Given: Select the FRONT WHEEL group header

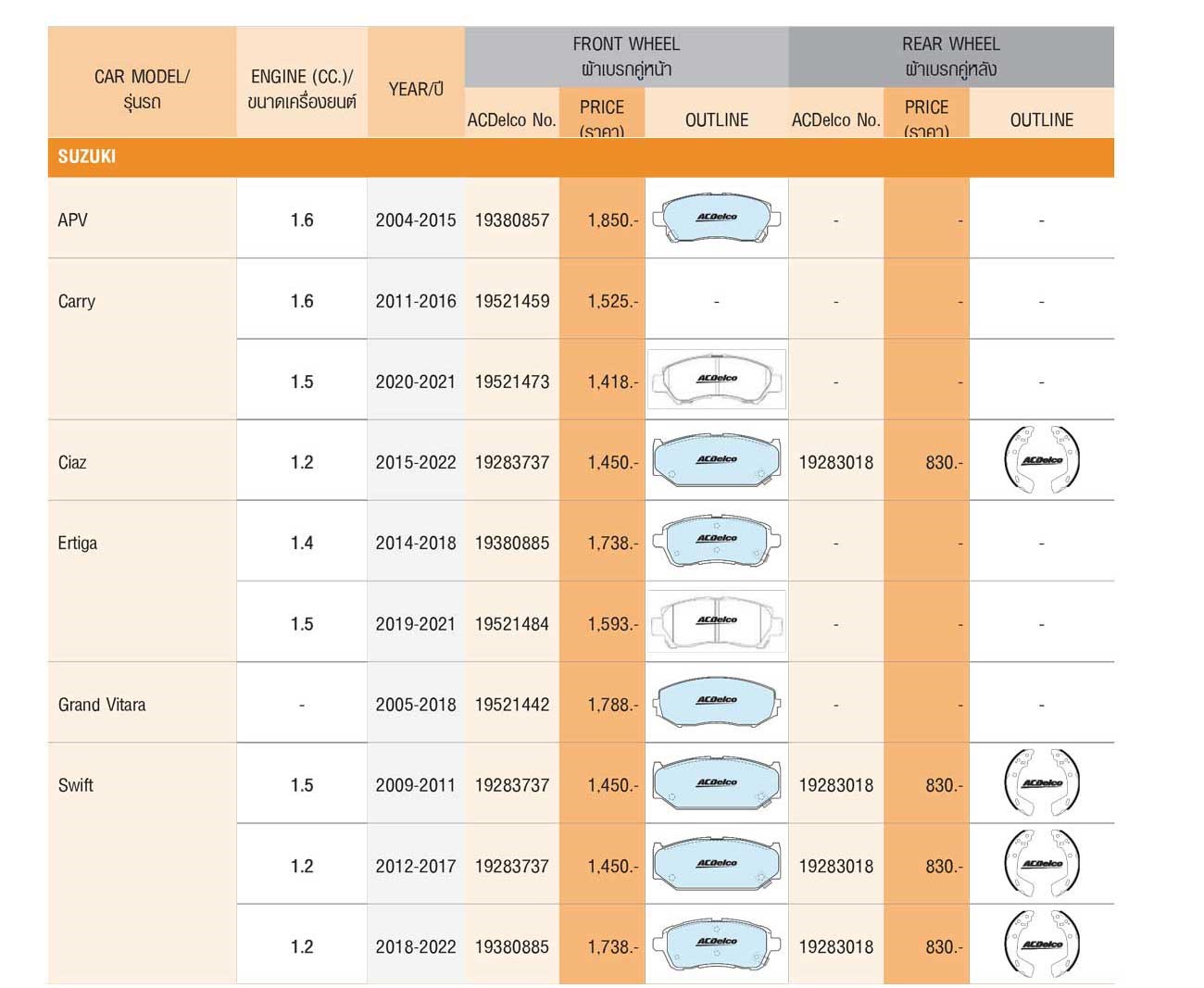Looking at the screenshot, I should click(x=626, y=56).
